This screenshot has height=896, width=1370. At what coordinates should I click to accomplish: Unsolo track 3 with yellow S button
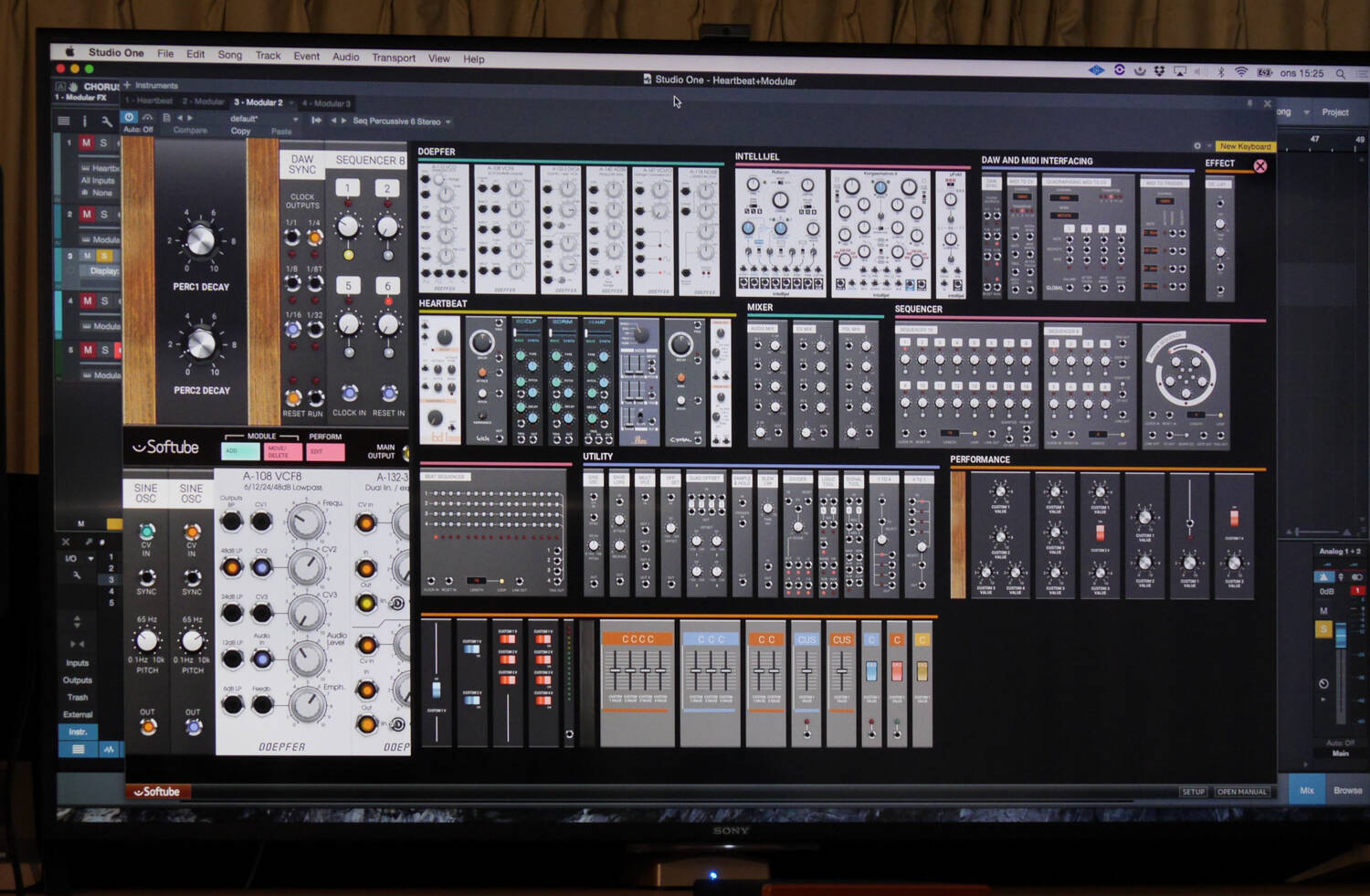coord(103,257)
